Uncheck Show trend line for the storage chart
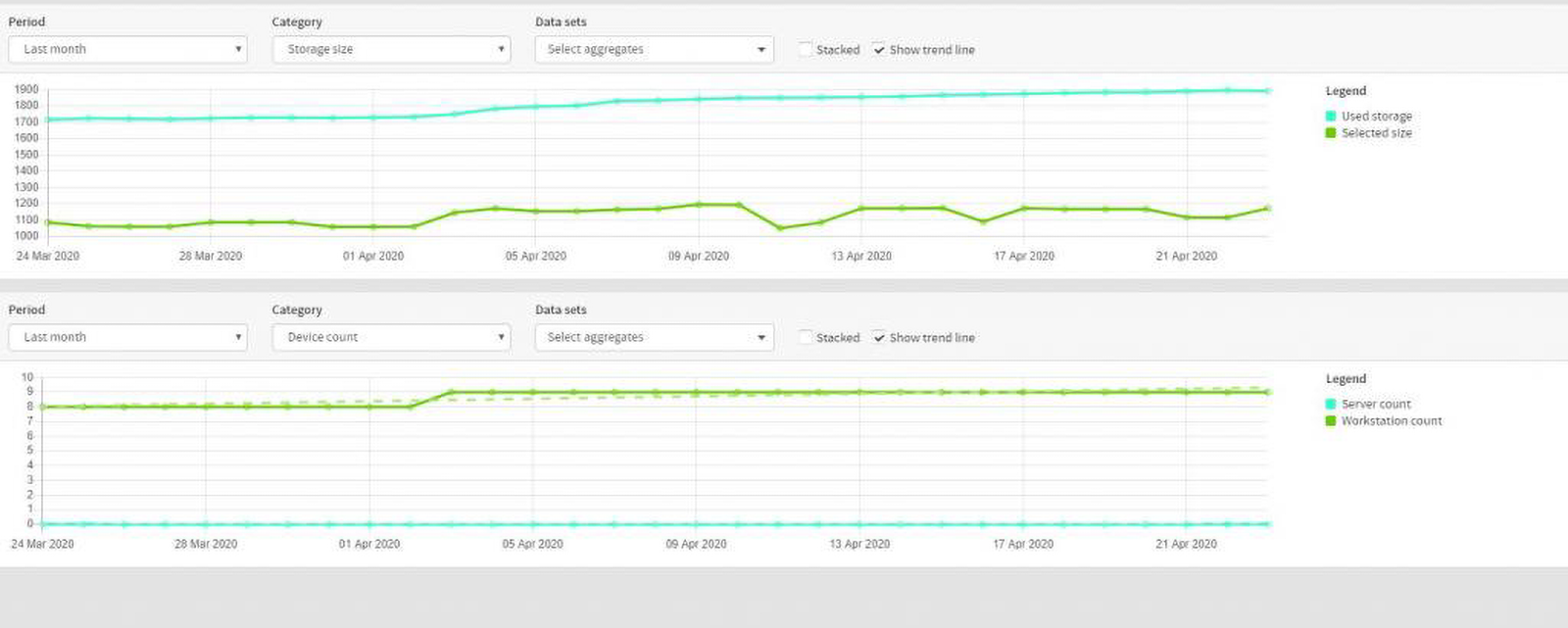The image size is (1568, 628). [879, 49]
